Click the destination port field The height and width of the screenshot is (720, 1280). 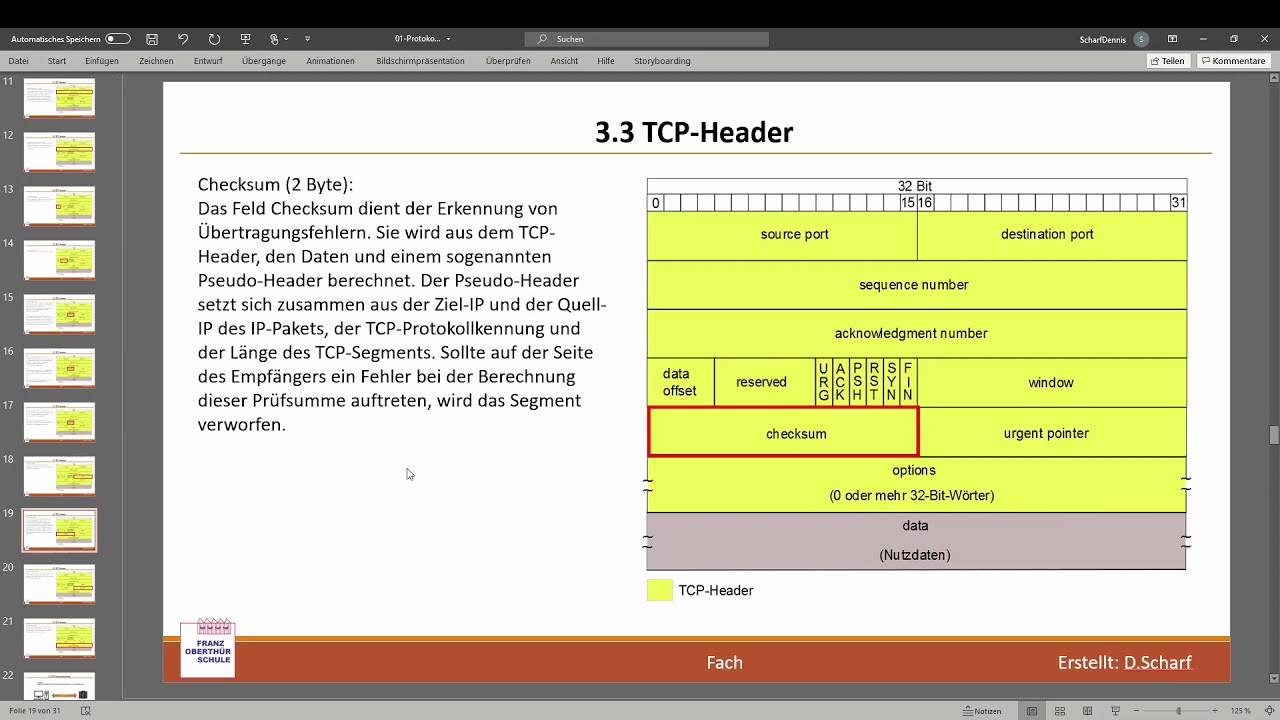click(x=1052, y=235)
